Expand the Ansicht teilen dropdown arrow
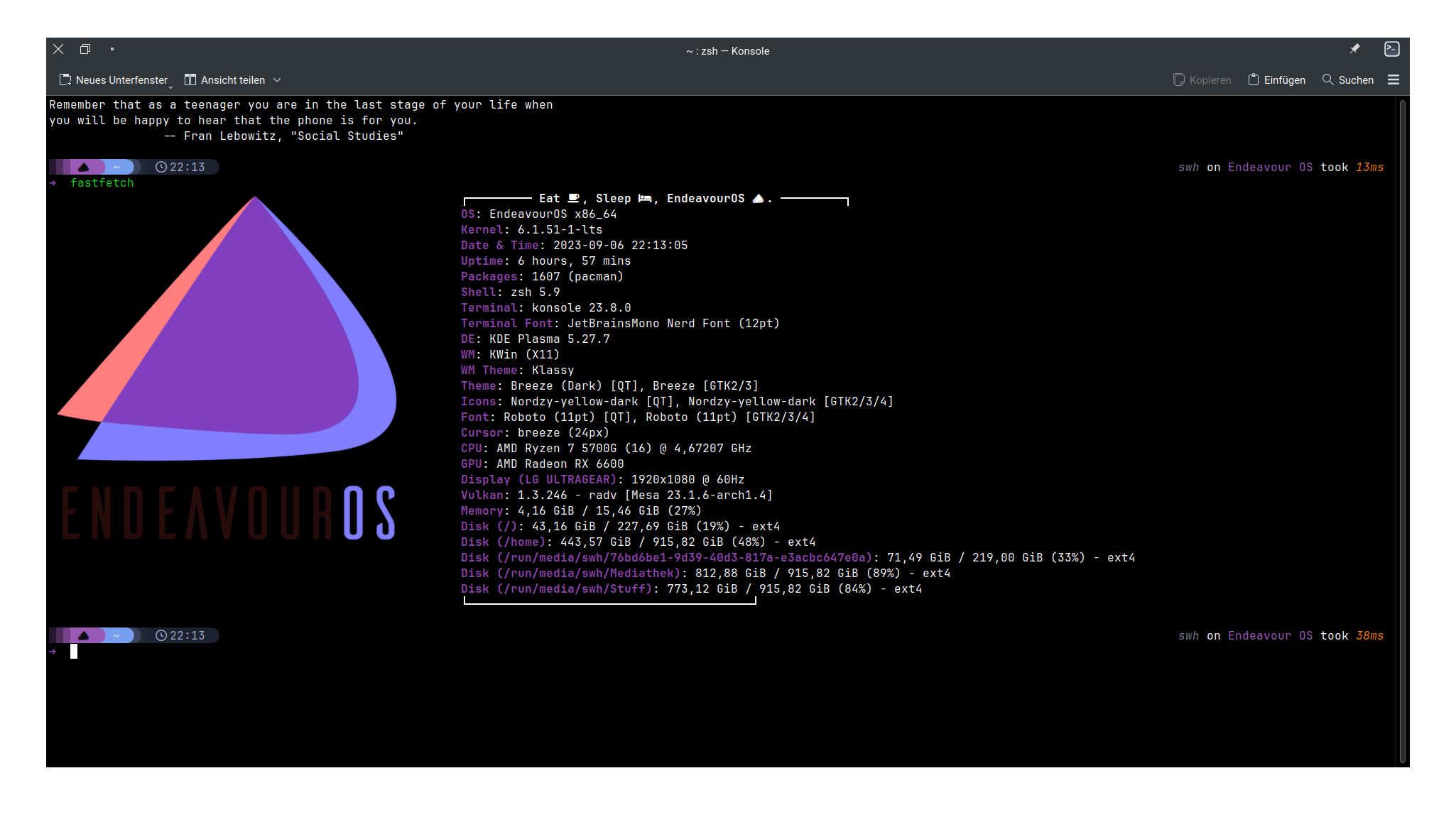 tap(277, 80)
